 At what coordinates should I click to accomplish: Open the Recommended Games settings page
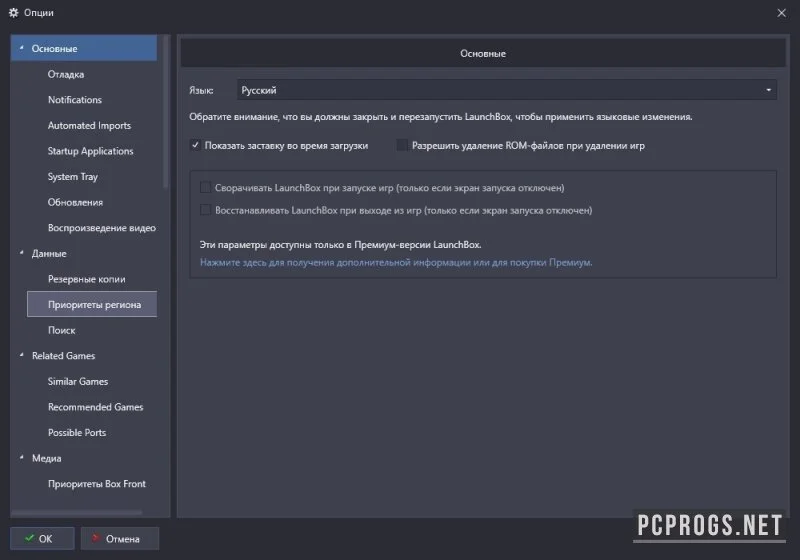tap(95, 407)
